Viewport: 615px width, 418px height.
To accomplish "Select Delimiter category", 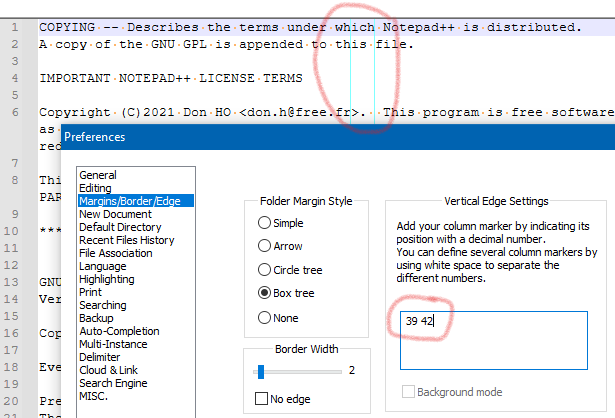I will [x=100, y=357].
